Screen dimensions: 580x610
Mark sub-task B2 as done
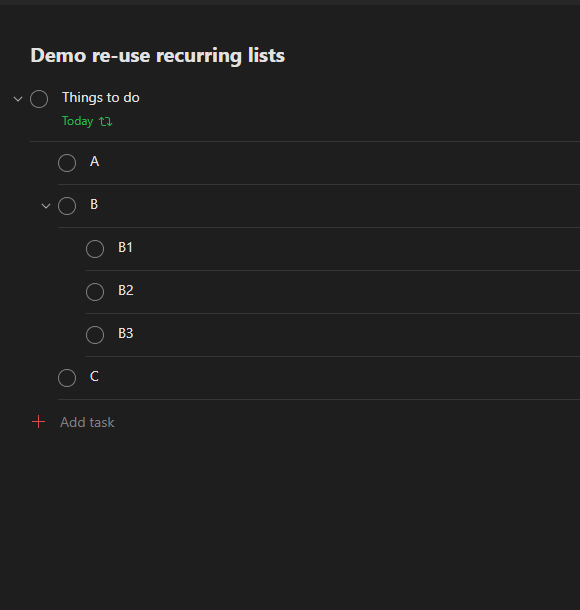click(x=95, y=292)
